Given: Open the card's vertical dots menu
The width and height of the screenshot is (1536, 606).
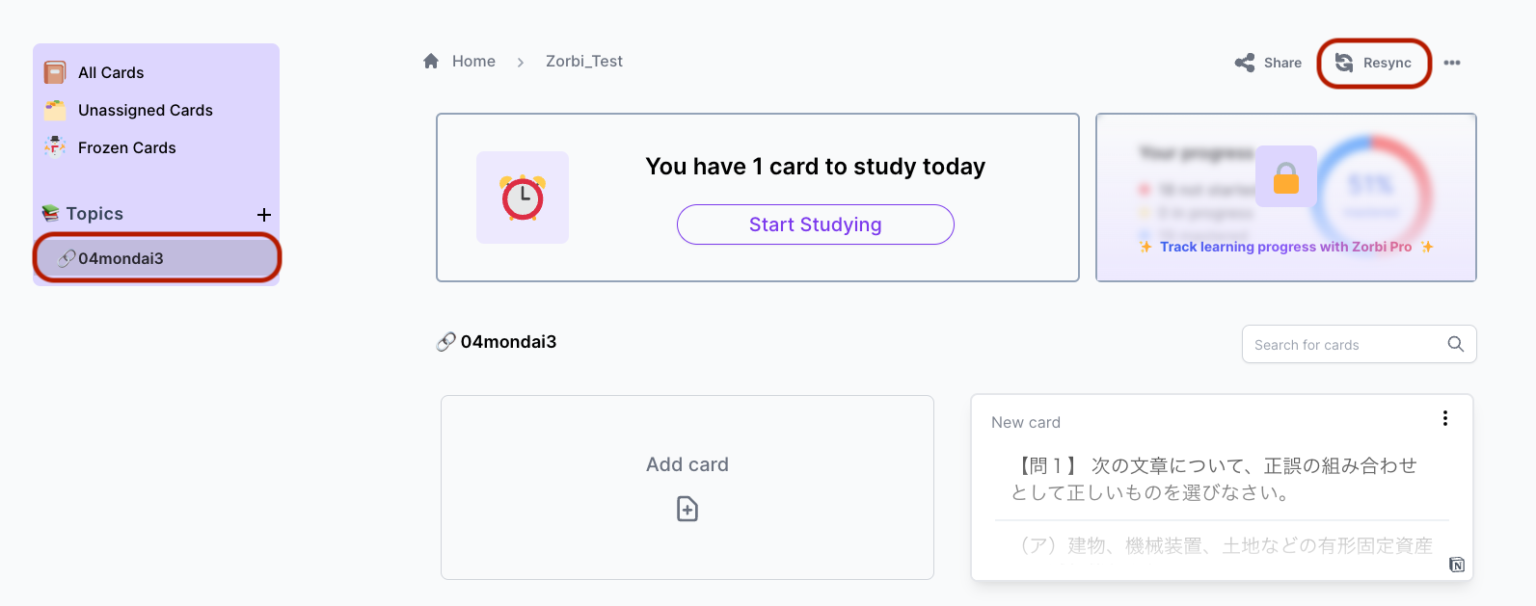Looking at the screenshot, I should tap(1445, 418).
